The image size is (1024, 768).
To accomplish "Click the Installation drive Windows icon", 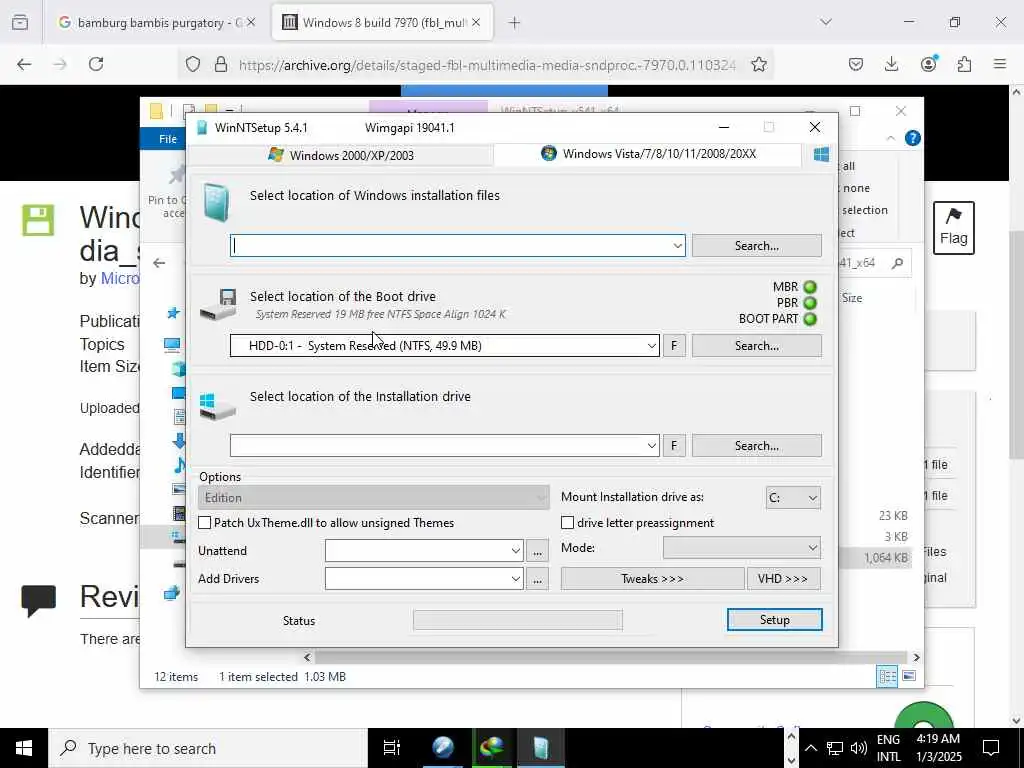I will point(217,406).
